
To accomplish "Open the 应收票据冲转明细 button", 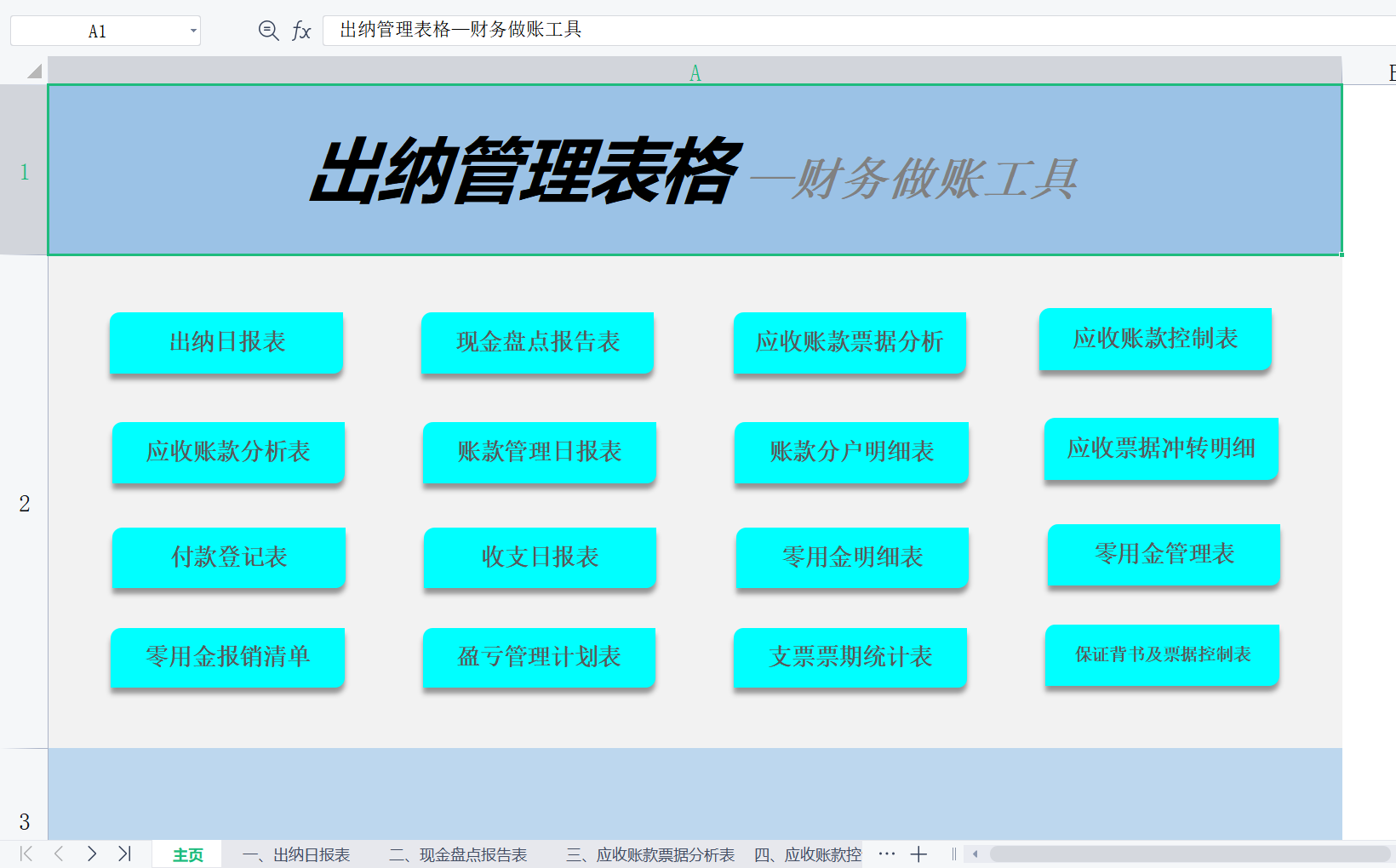I will 1161,448.
